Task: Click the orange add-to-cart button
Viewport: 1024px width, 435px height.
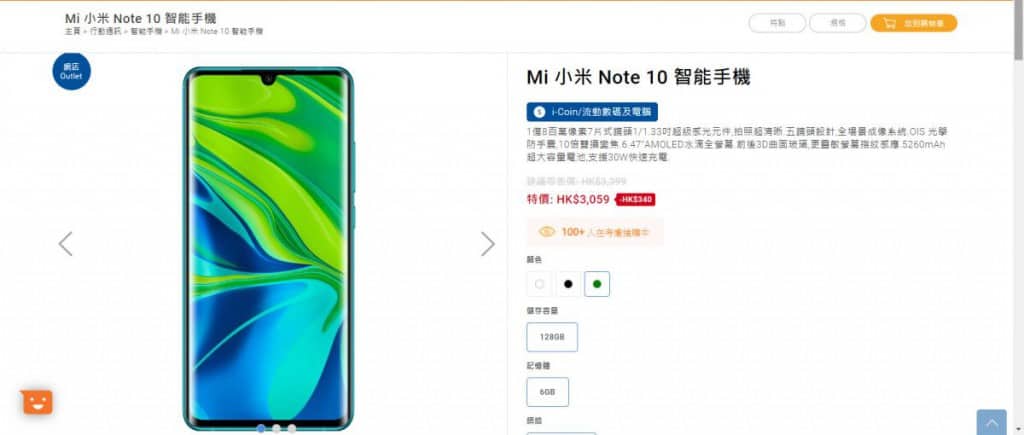Action: point(914,24)
